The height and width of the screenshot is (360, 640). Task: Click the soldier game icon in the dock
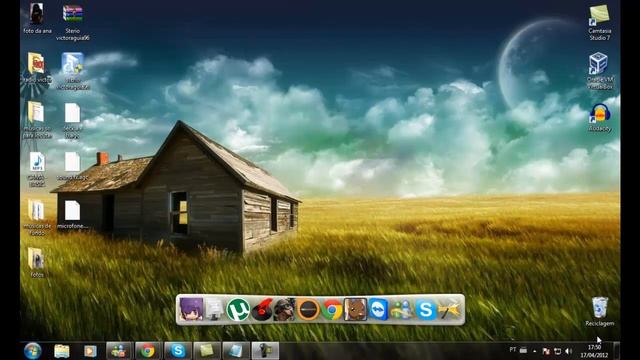click(x=284, y=309)
